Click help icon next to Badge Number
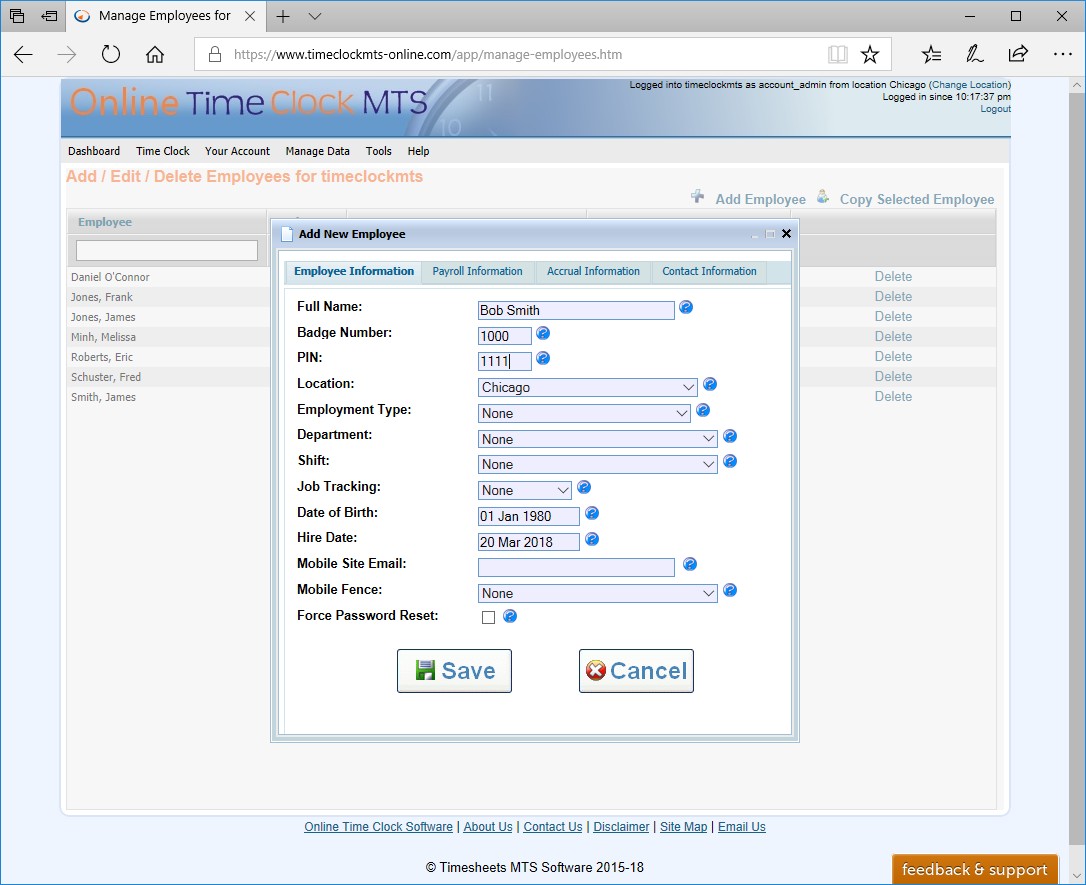The height and width of the screenshot is (885, 1086). [543, 333]
